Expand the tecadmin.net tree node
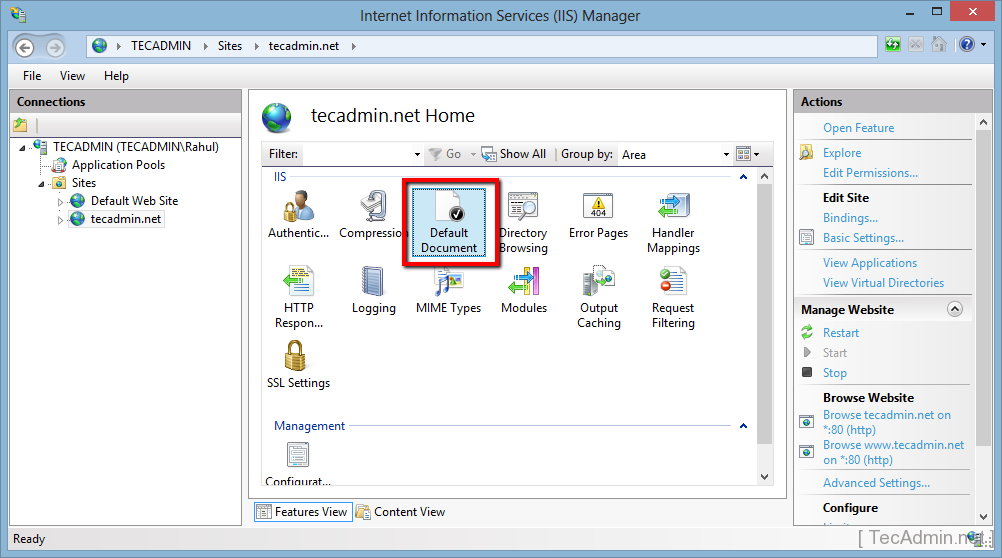1002x558 pixels. [61, 220]
